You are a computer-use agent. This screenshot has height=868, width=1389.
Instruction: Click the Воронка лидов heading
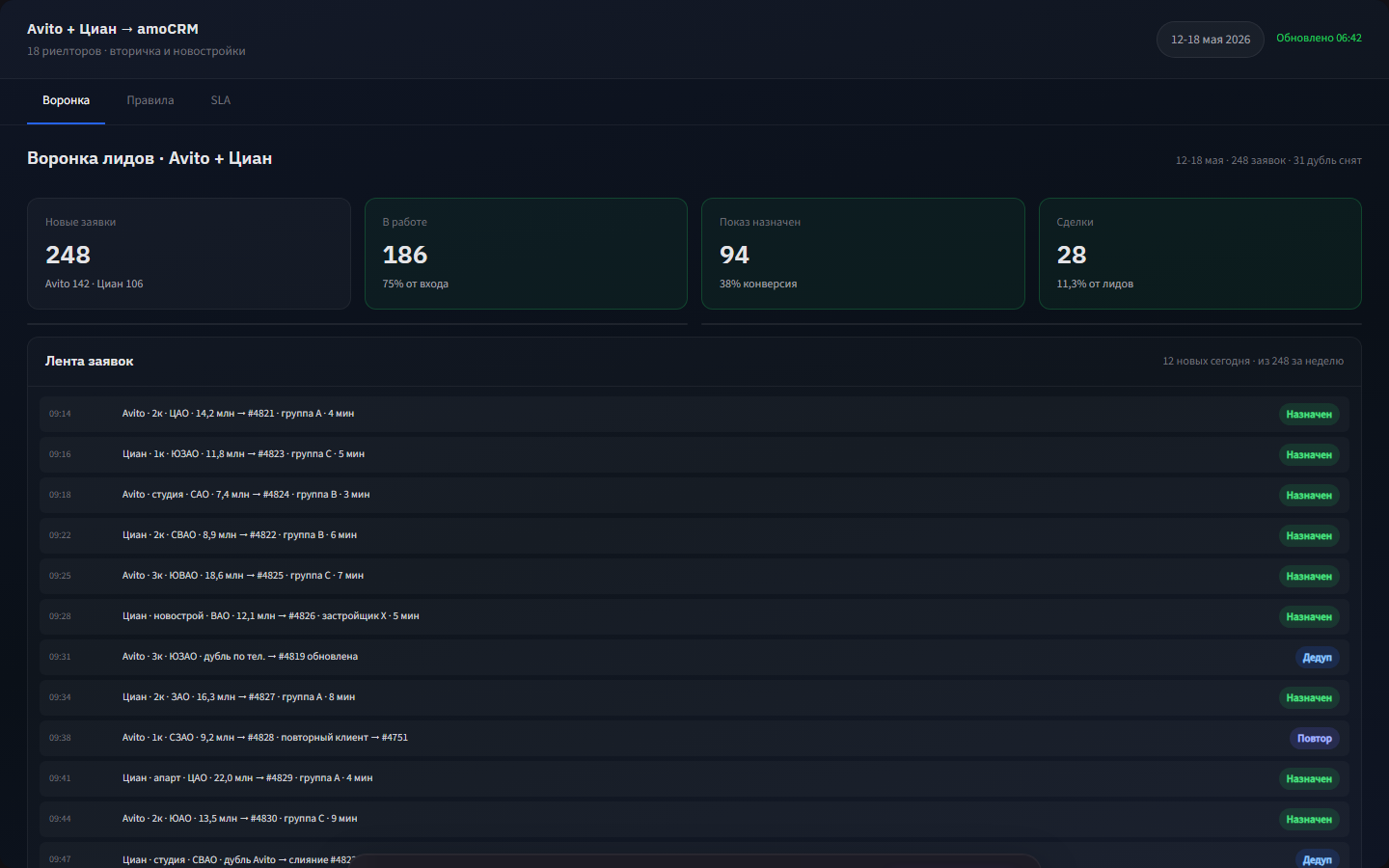click(x=150, y=158)
